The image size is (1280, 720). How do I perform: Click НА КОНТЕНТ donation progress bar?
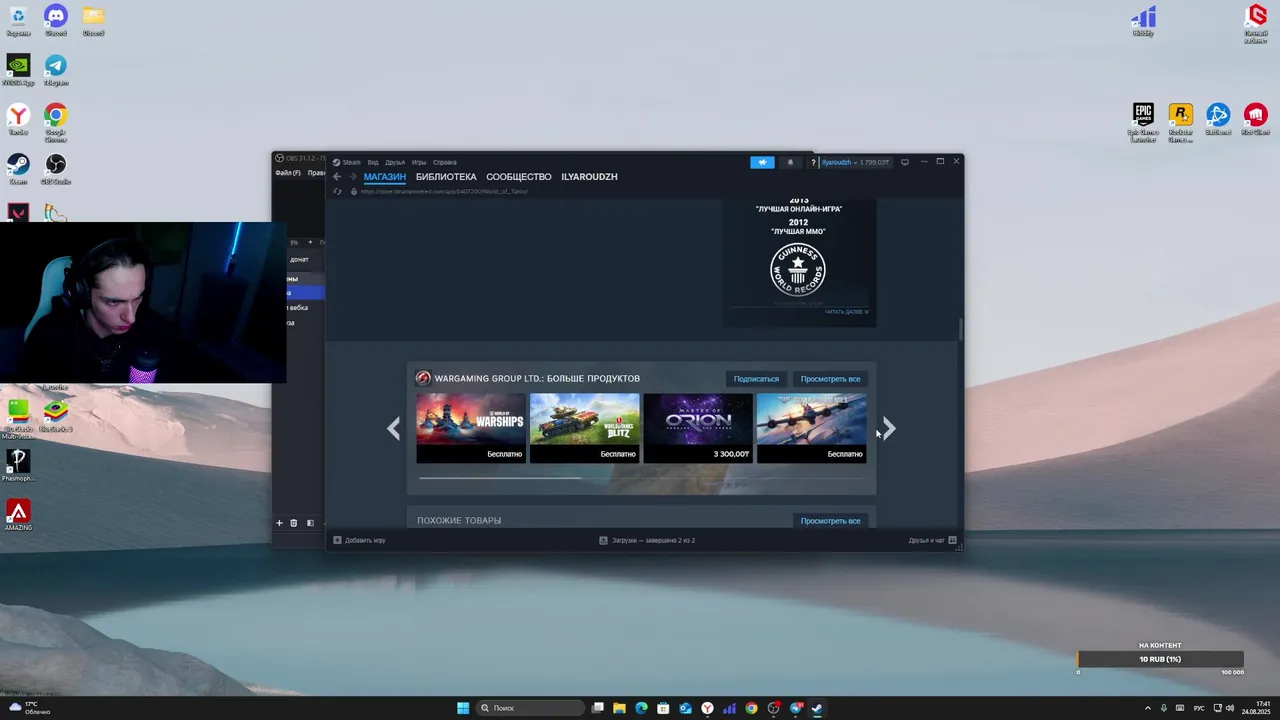1160,659
